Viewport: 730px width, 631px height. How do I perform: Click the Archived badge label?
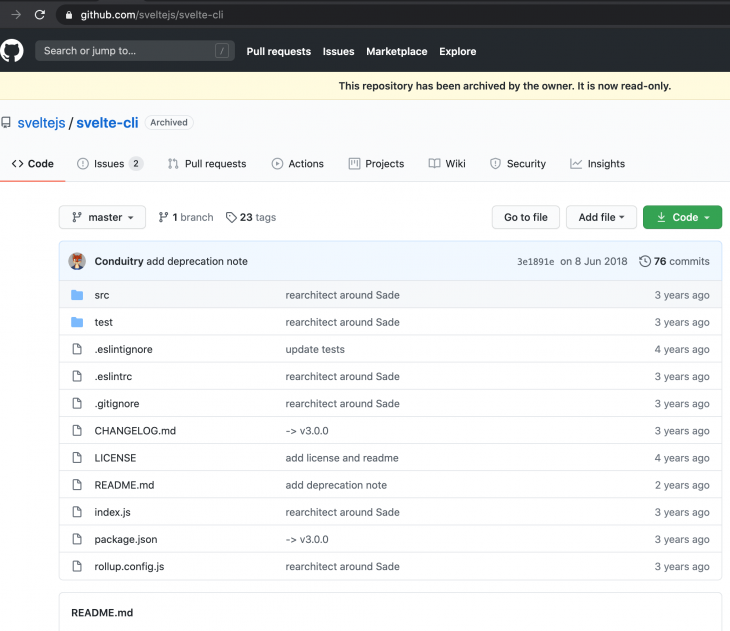169,122
